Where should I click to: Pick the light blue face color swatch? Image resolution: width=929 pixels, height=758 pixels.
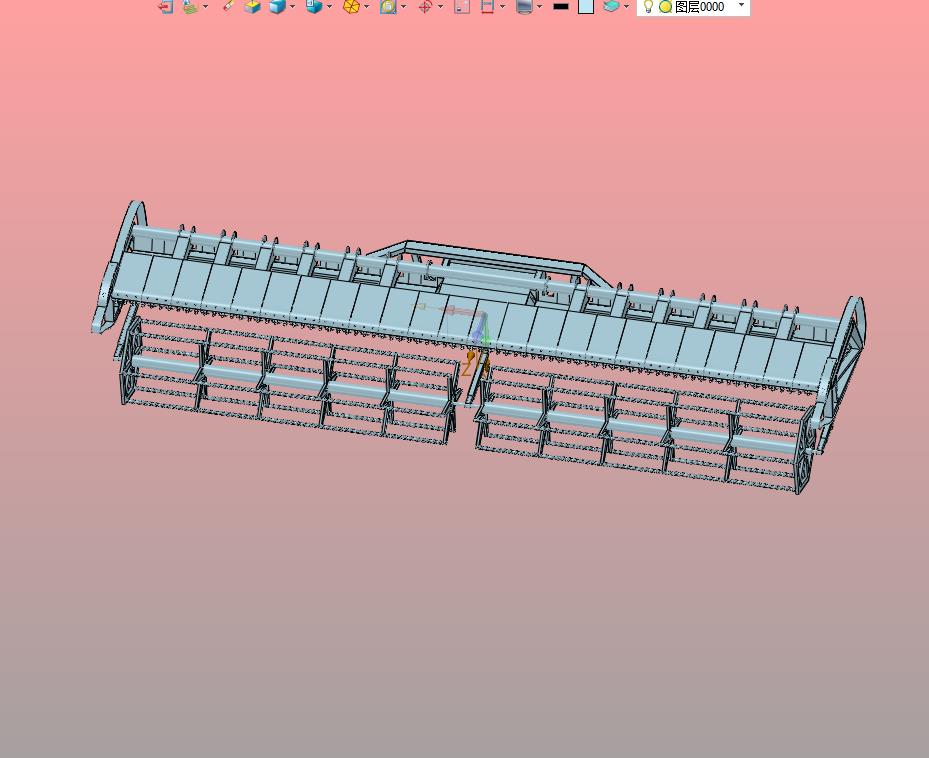[x=585, y=7]
